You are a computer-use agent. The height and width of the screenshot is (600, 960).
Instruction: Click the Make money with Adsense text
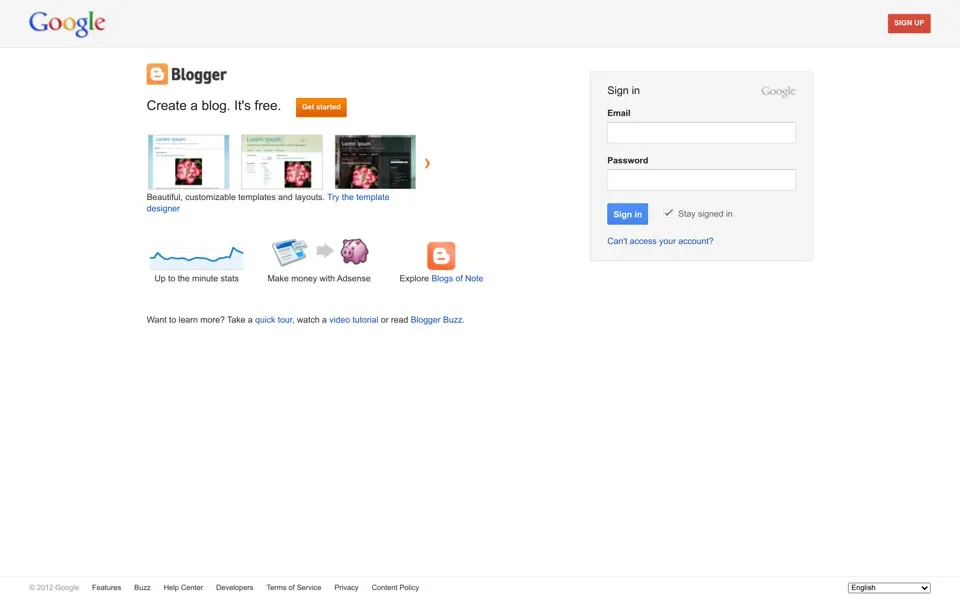(x=319, y=279)
